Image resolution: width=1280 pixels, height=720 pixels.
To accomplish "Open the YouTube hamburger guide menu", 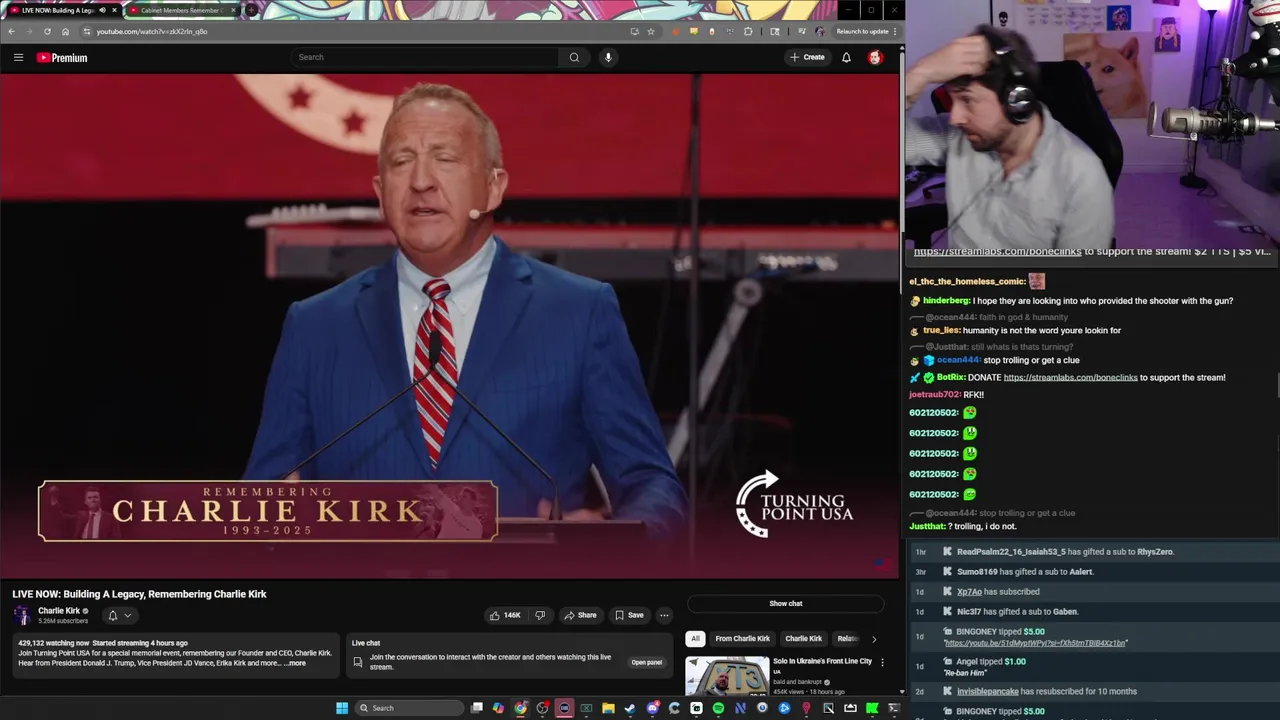I will [x=18, y=57].
